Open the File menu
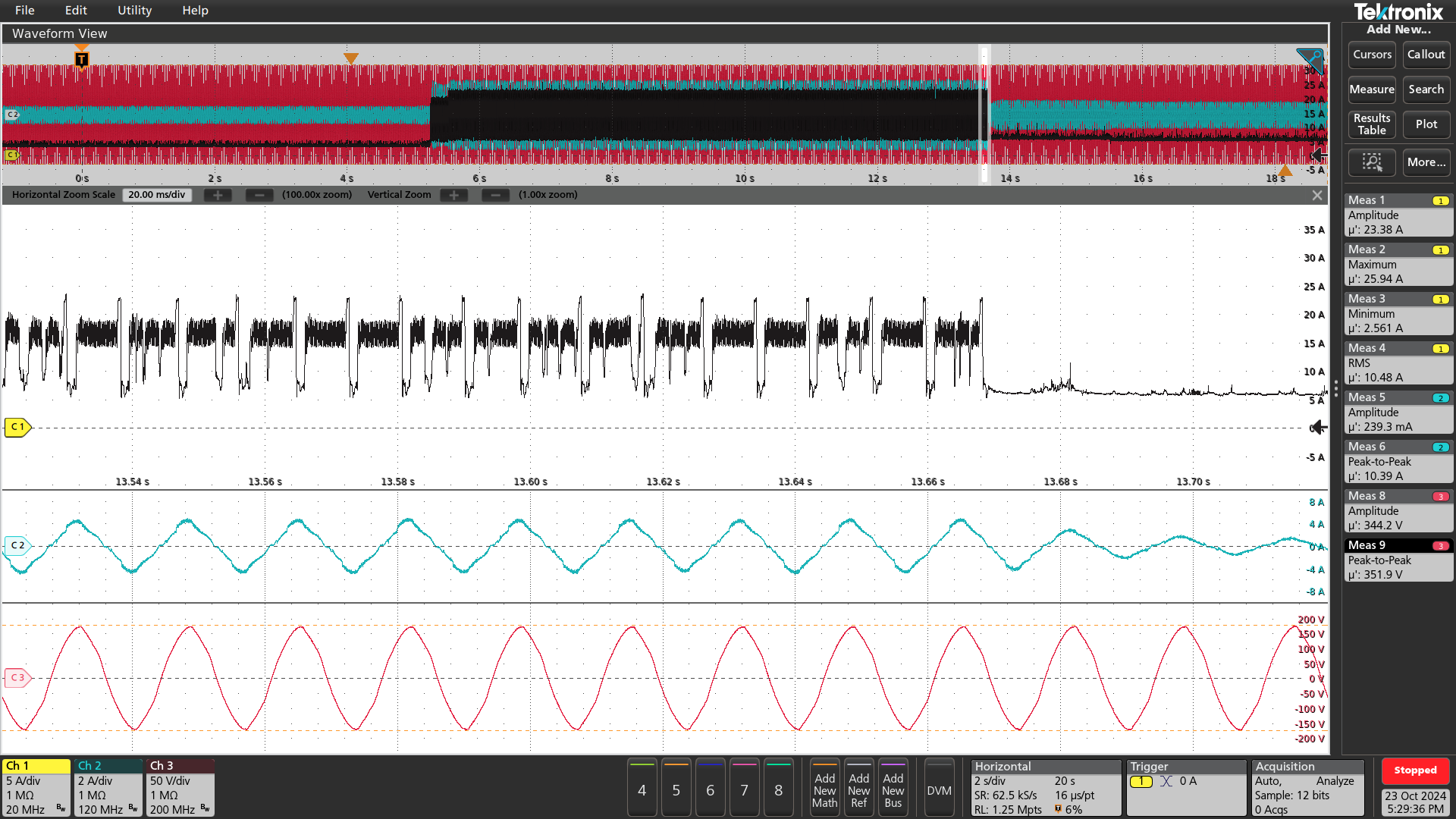Screen dimensions: 1456x819 (25, 11)
